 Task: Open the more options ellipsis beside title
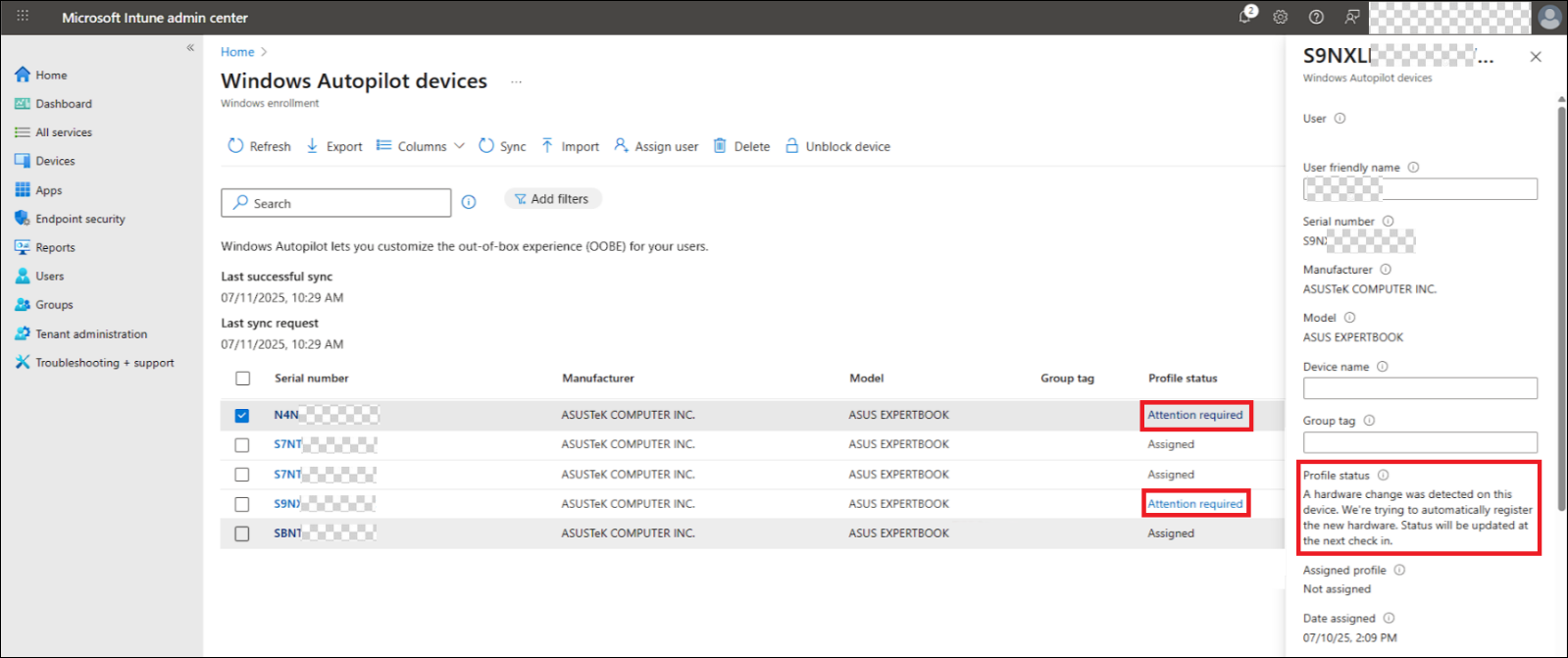[x=516, y=81]
